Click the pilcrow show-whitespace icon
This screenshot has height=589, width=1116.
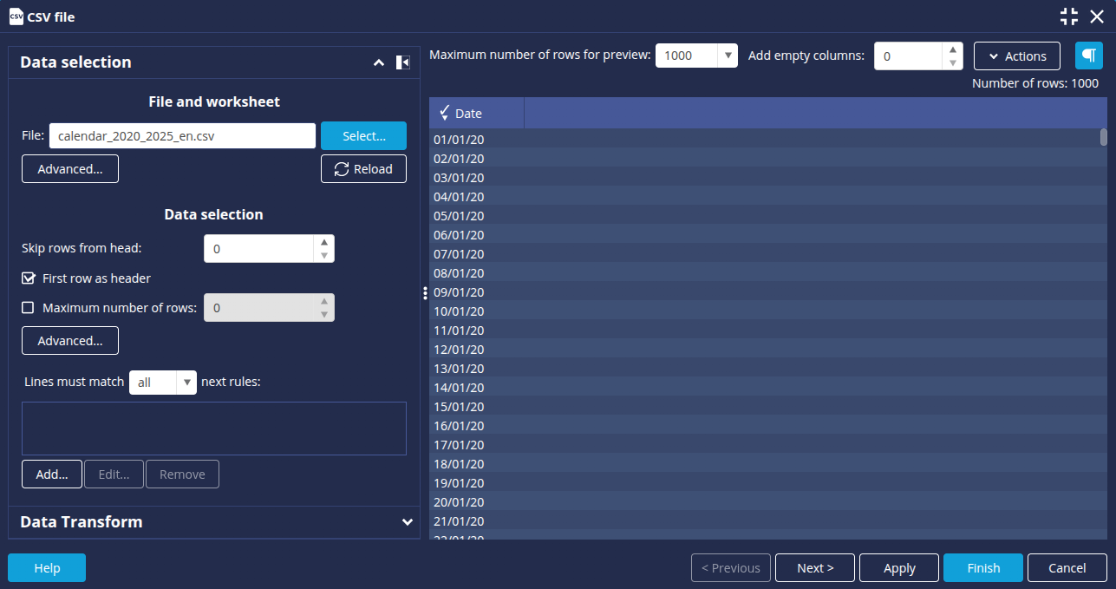tap(1088, 56)
